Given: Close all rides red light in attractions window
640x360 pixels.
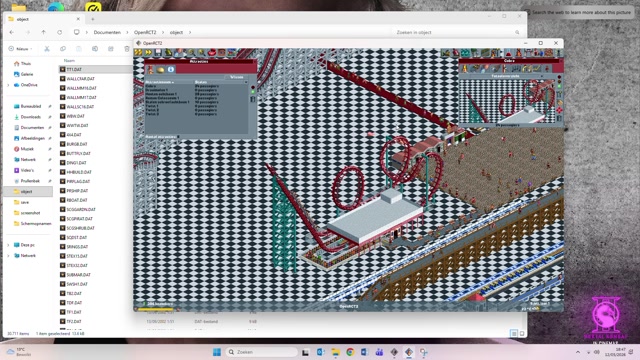Looking at the screenshot, I should [x=253, y=87].
